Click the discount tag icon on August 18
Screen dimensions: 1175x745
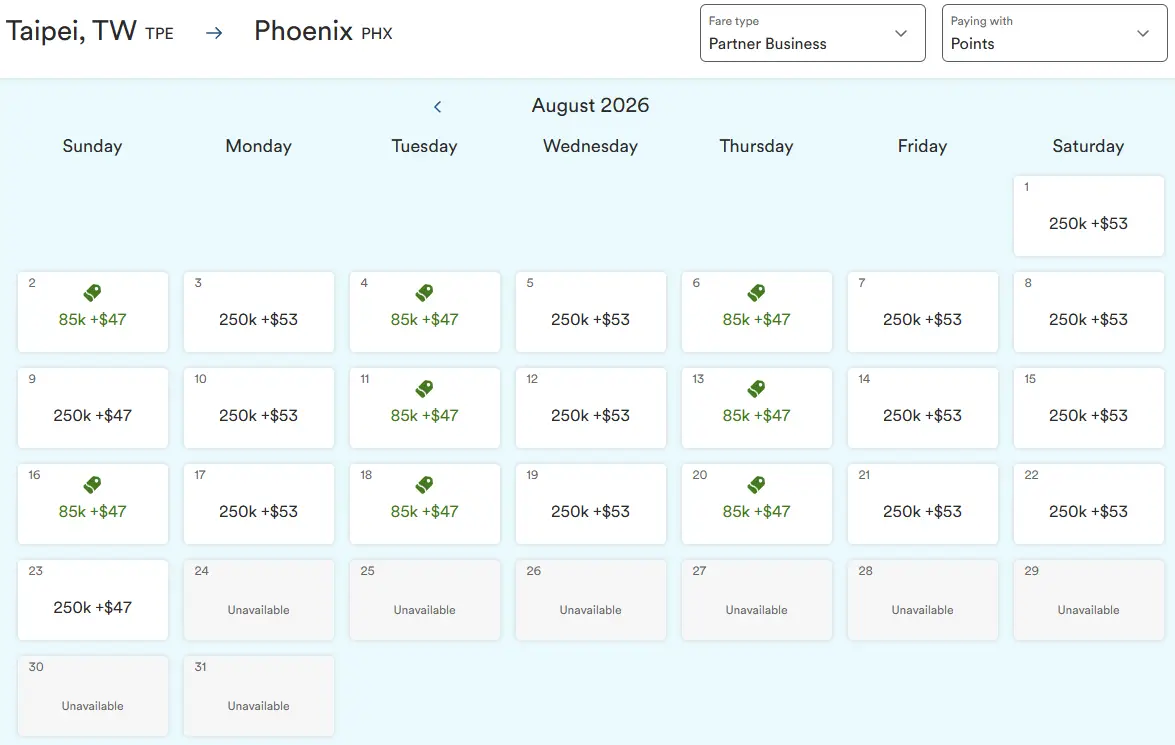(x=424, y=485)
